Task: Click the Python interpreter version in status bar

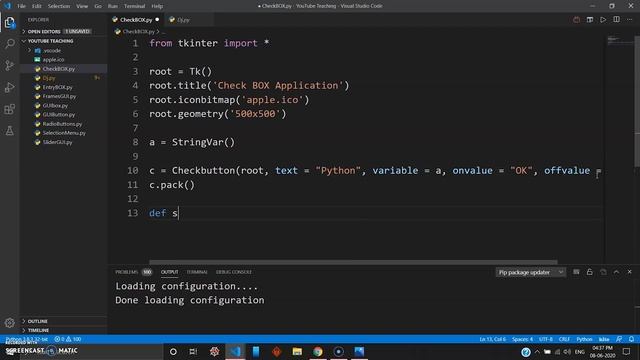Action: pos(27,339)
